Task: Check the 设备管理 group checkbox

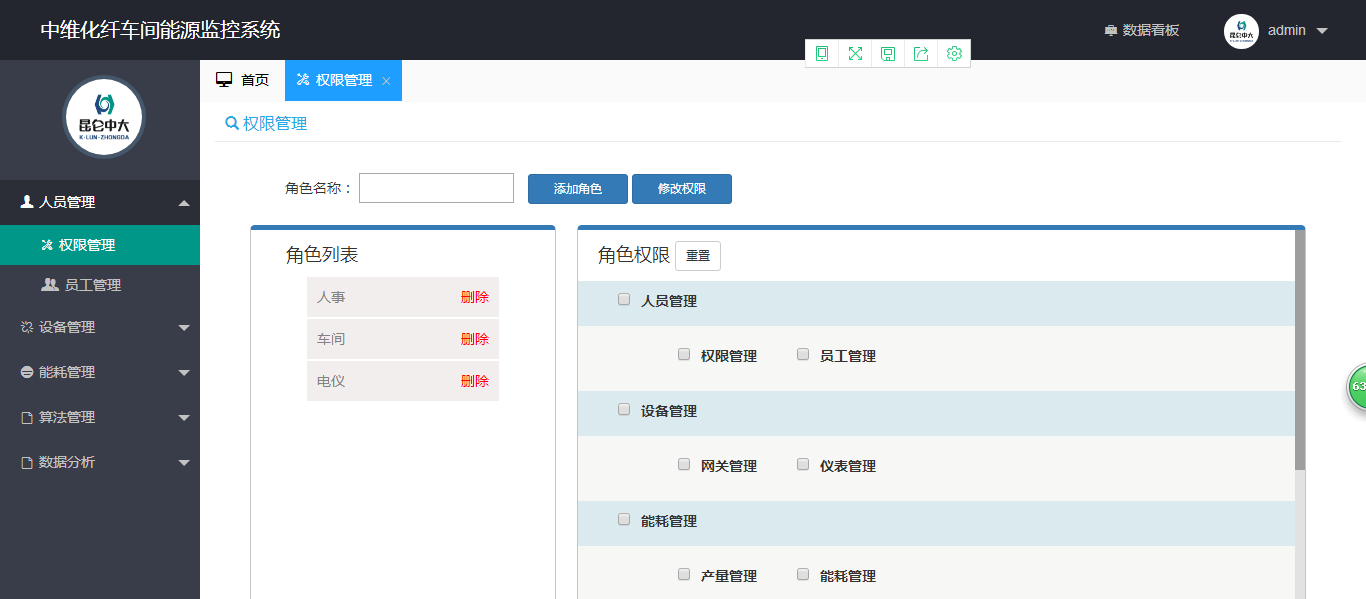Action: click(x=624, y=409)
